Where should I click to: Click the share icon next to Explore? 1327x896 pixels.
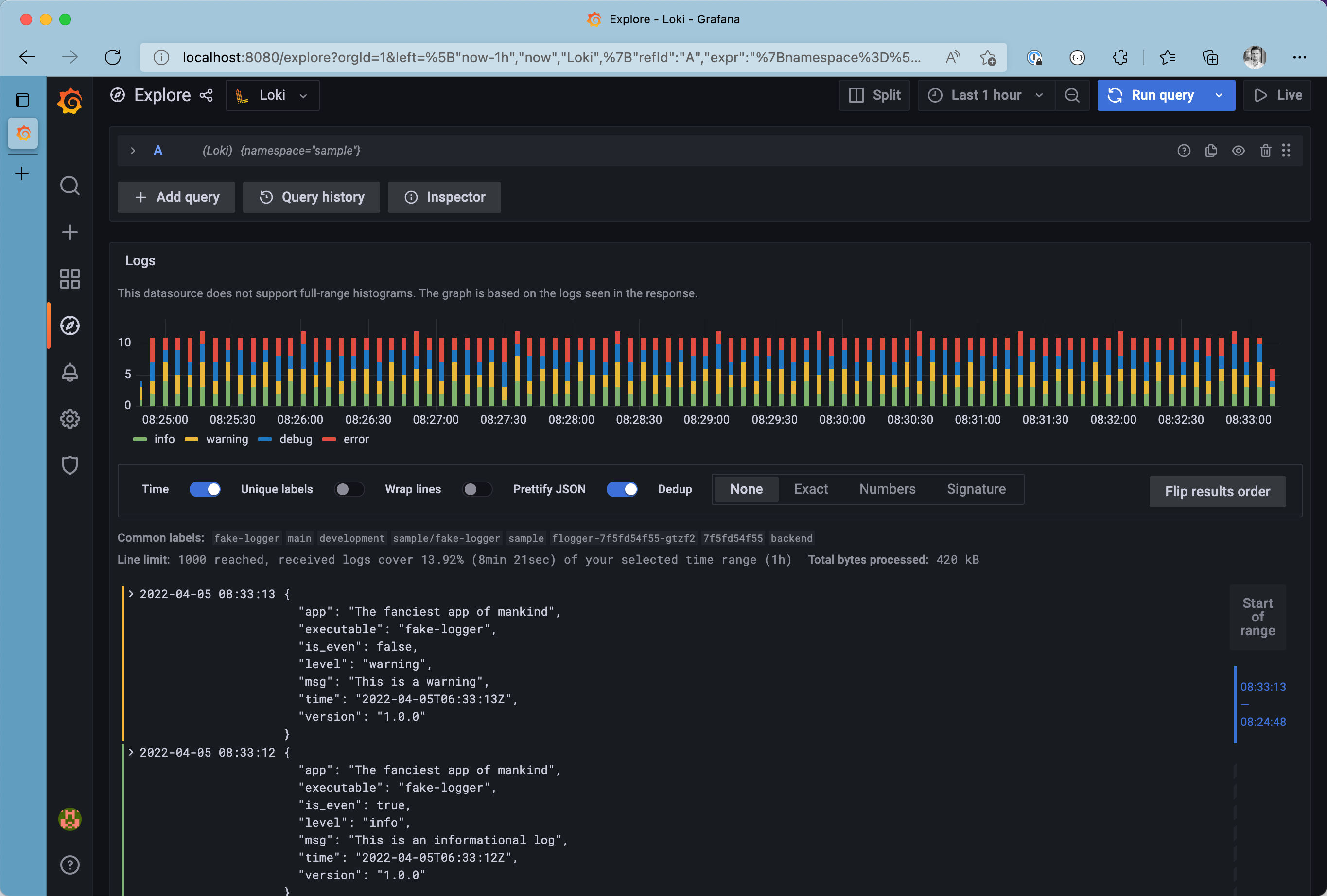click(206, 95)
